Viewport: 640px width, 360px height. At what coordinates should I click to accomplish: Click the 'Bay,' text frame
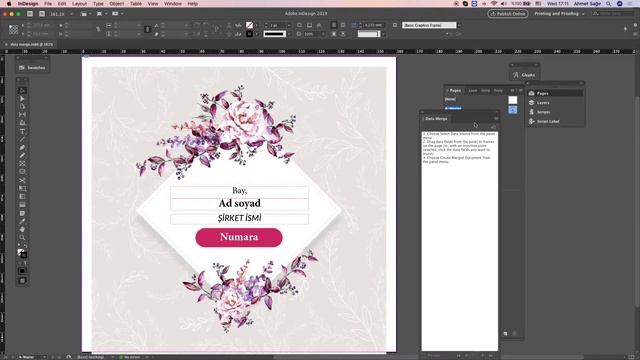(239, 191)
